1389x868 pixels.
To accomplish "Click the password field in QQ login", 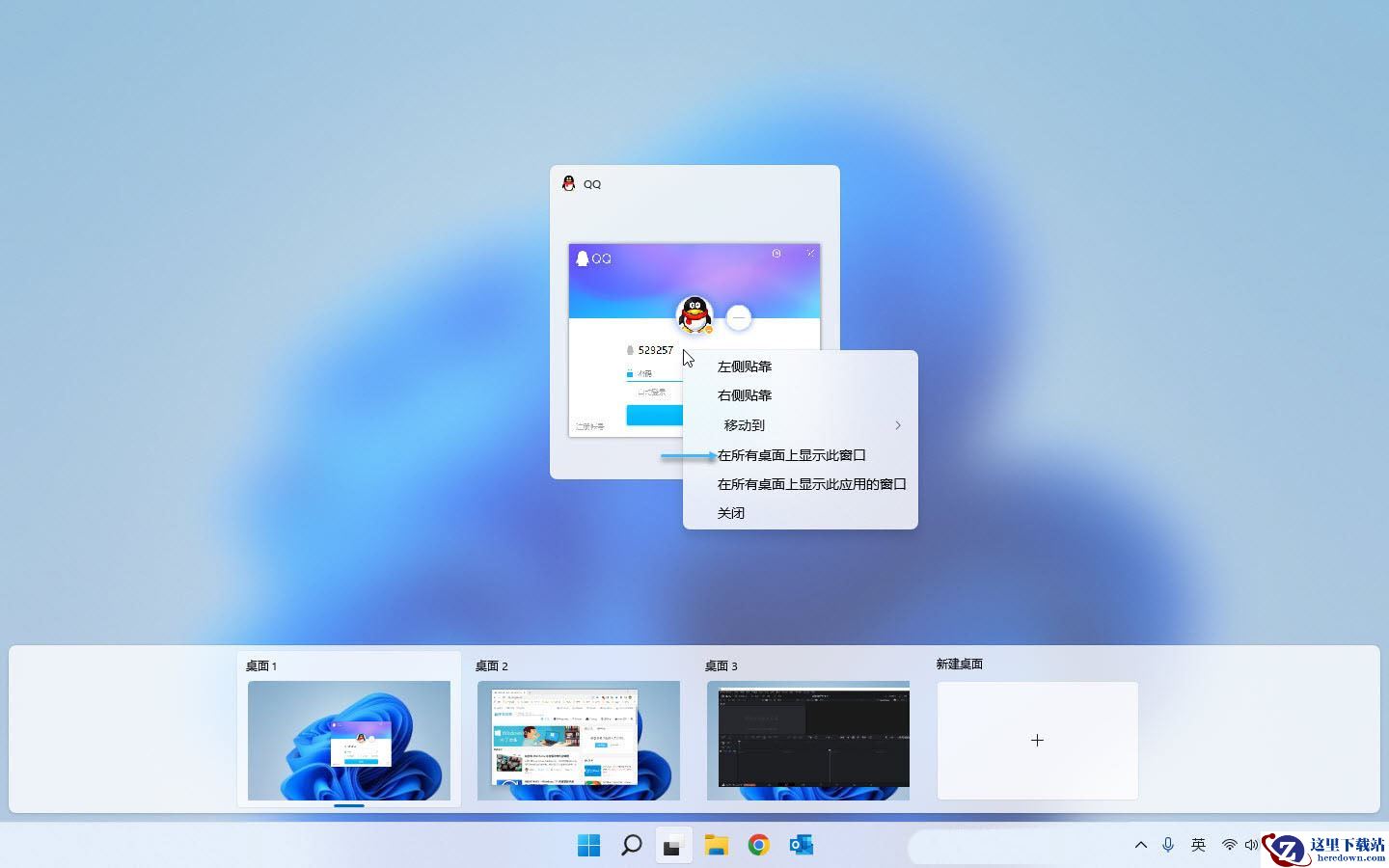I will coord(656,373).
